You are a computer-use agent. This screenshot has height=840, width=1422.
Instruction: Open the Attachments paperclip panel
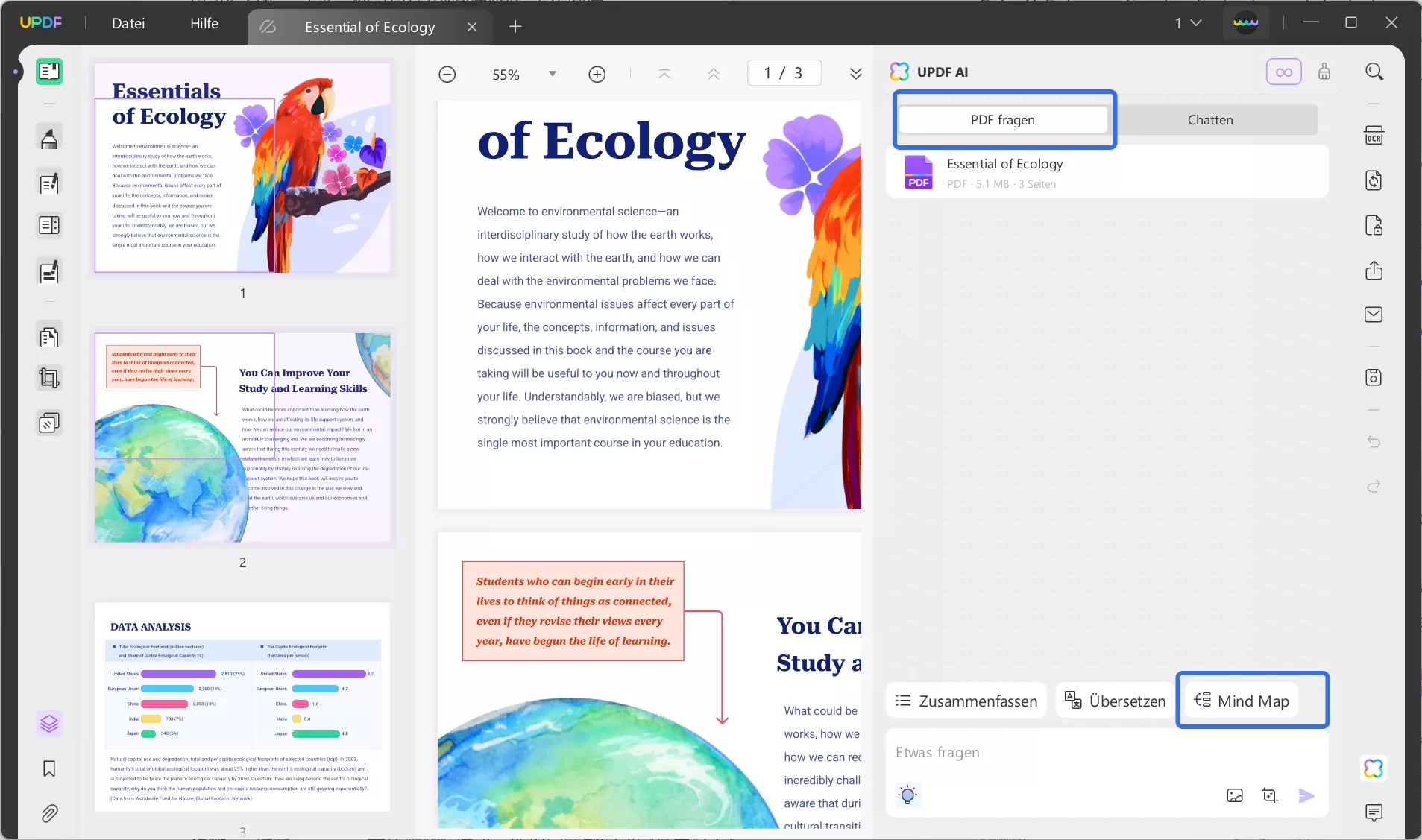tap(49, 813)
